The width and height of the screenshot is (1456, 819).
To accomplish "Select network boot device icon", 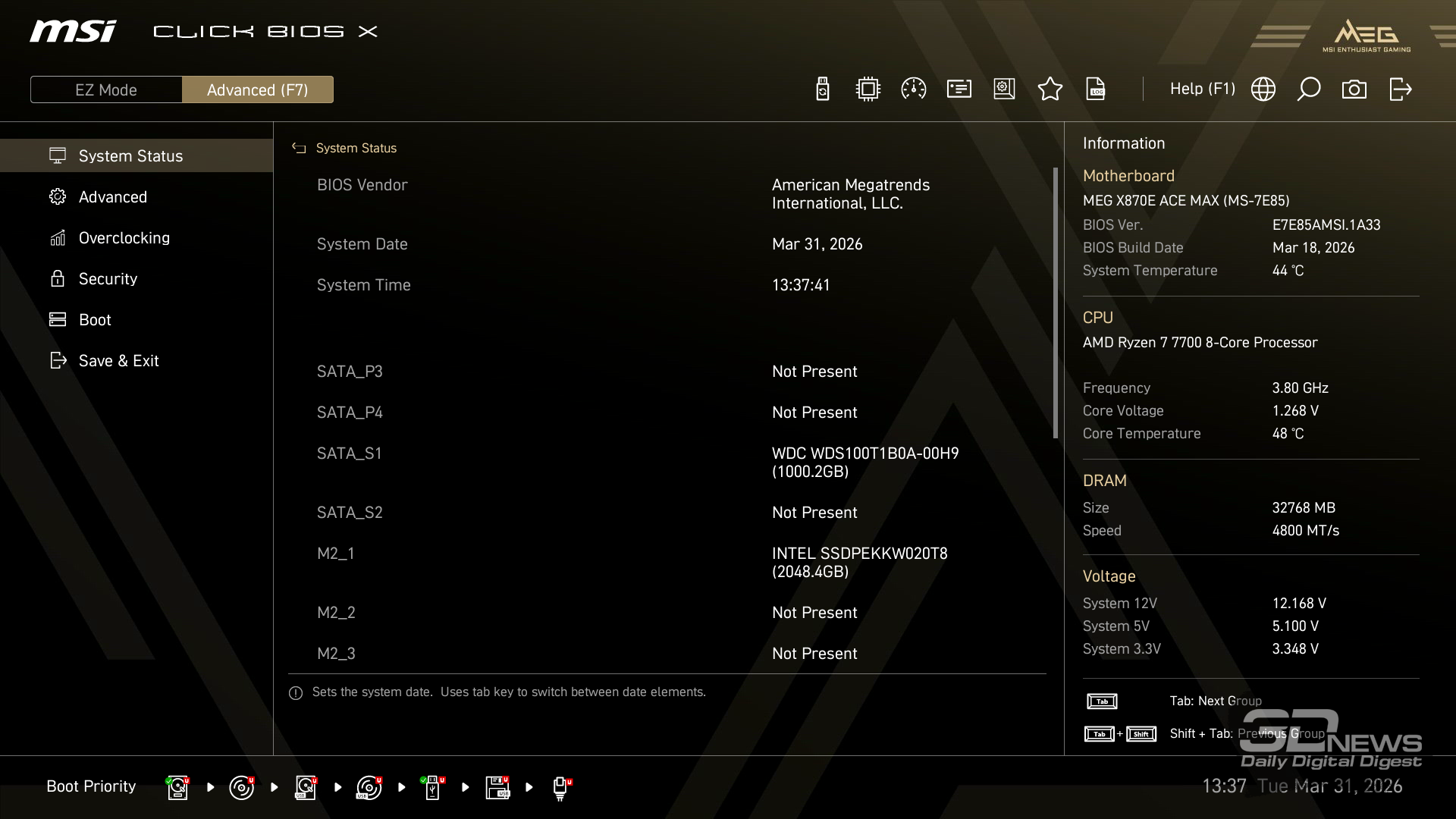I will point(560,787).
